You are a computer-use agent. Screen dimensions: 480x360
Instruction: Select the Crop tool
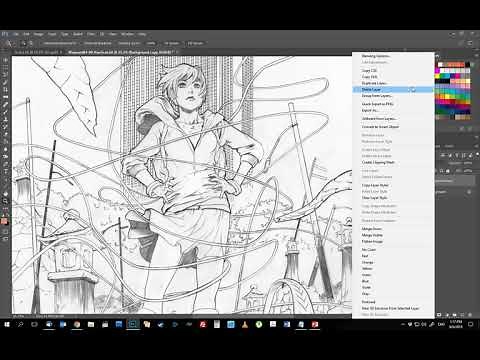pos(5,89)
